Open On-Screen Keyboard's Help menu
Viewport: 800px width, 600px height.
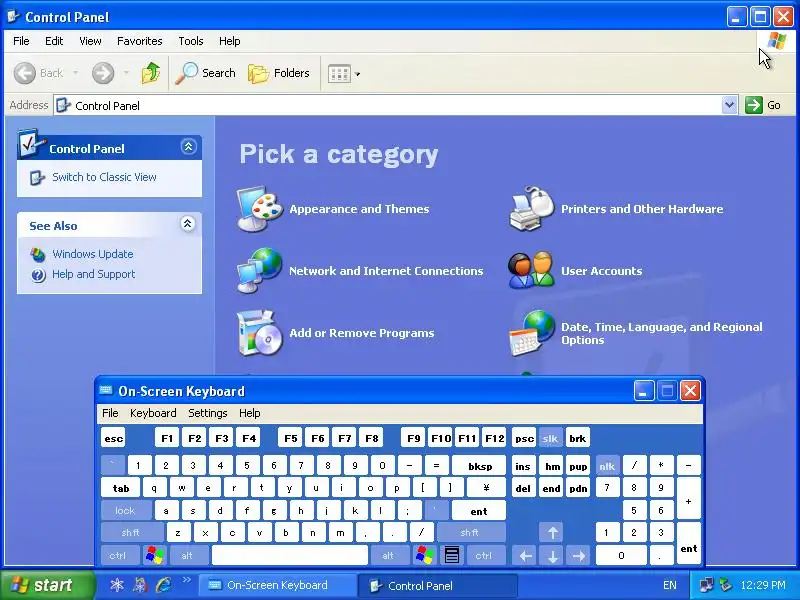(249, 413)
